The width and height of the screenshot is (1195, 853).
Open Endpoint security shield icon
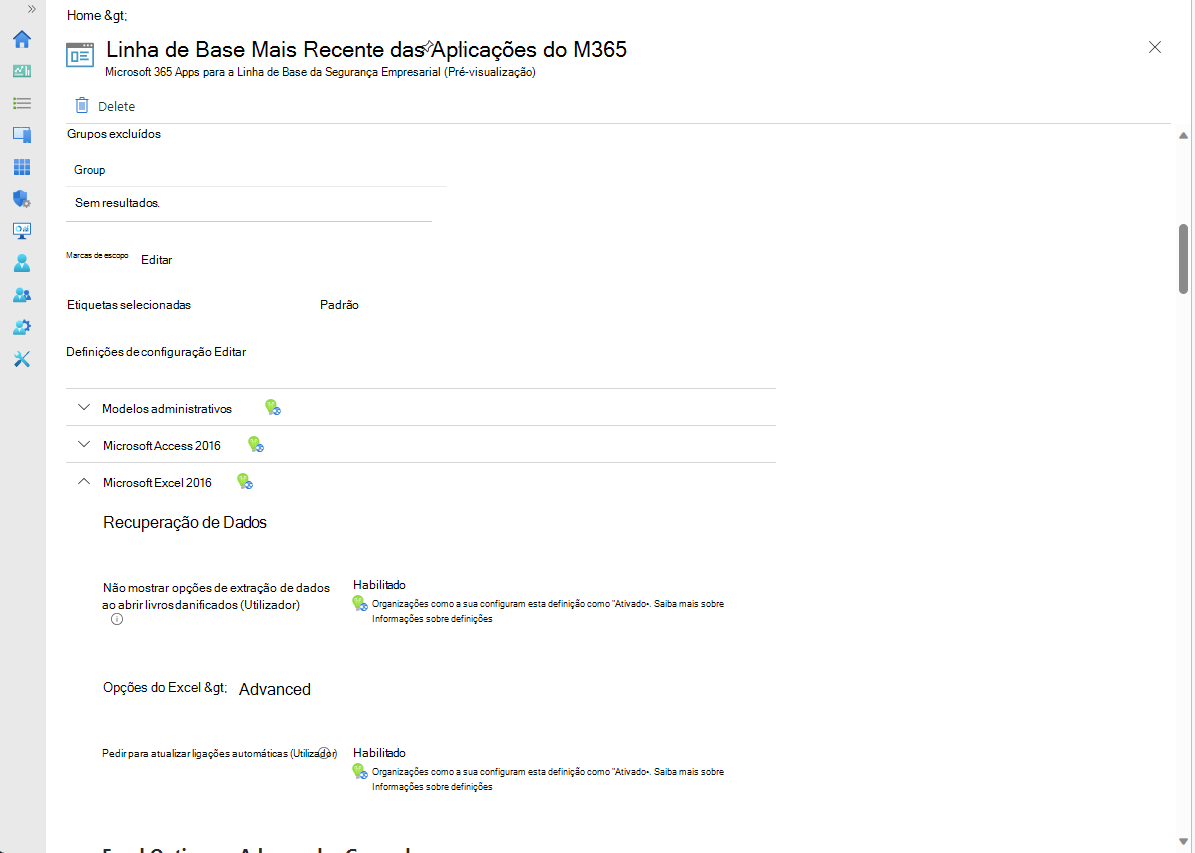[22, 199]
